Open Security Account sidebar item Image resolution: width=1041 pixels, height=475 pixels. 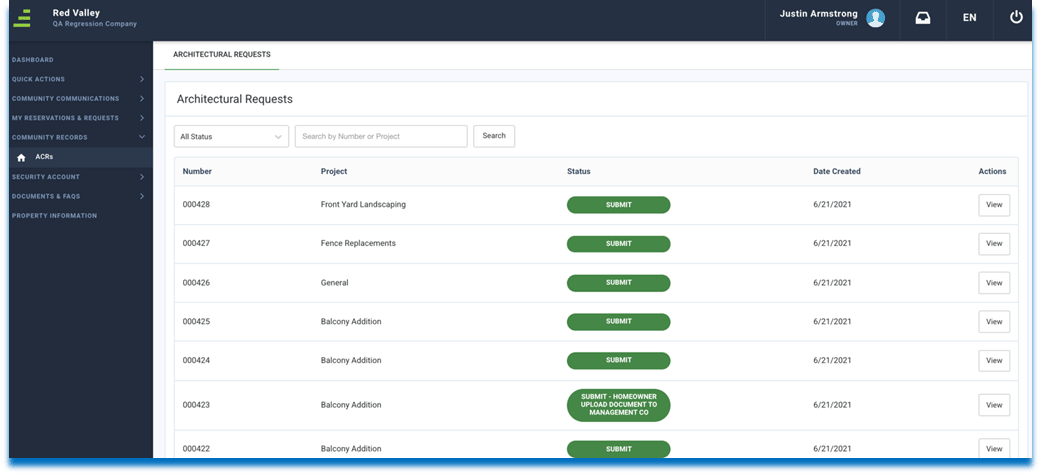[x=46, y=177]
